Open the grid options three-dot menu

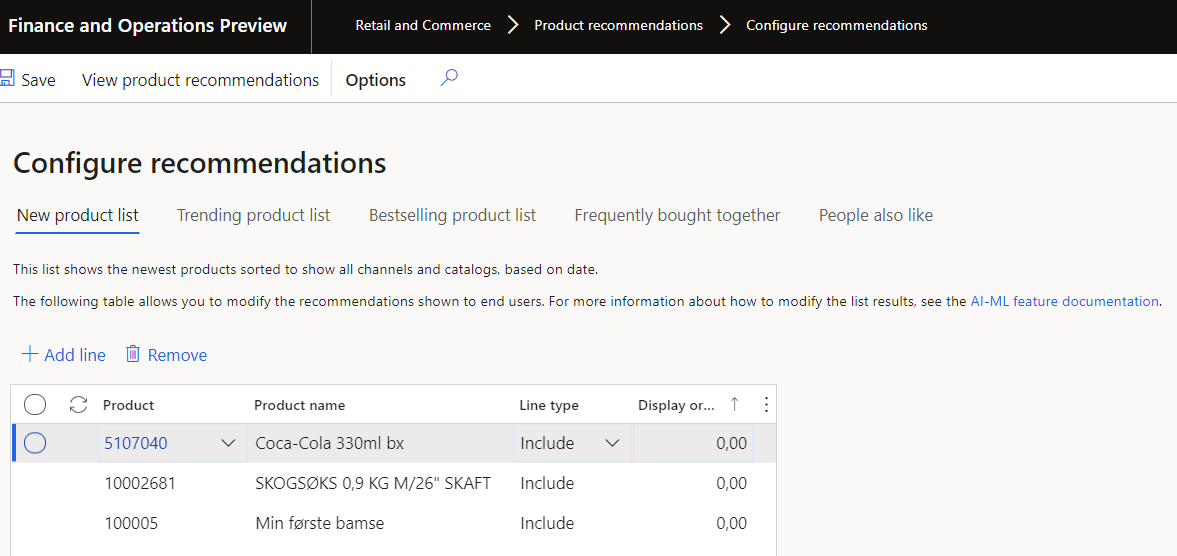[x=766, y=405]
